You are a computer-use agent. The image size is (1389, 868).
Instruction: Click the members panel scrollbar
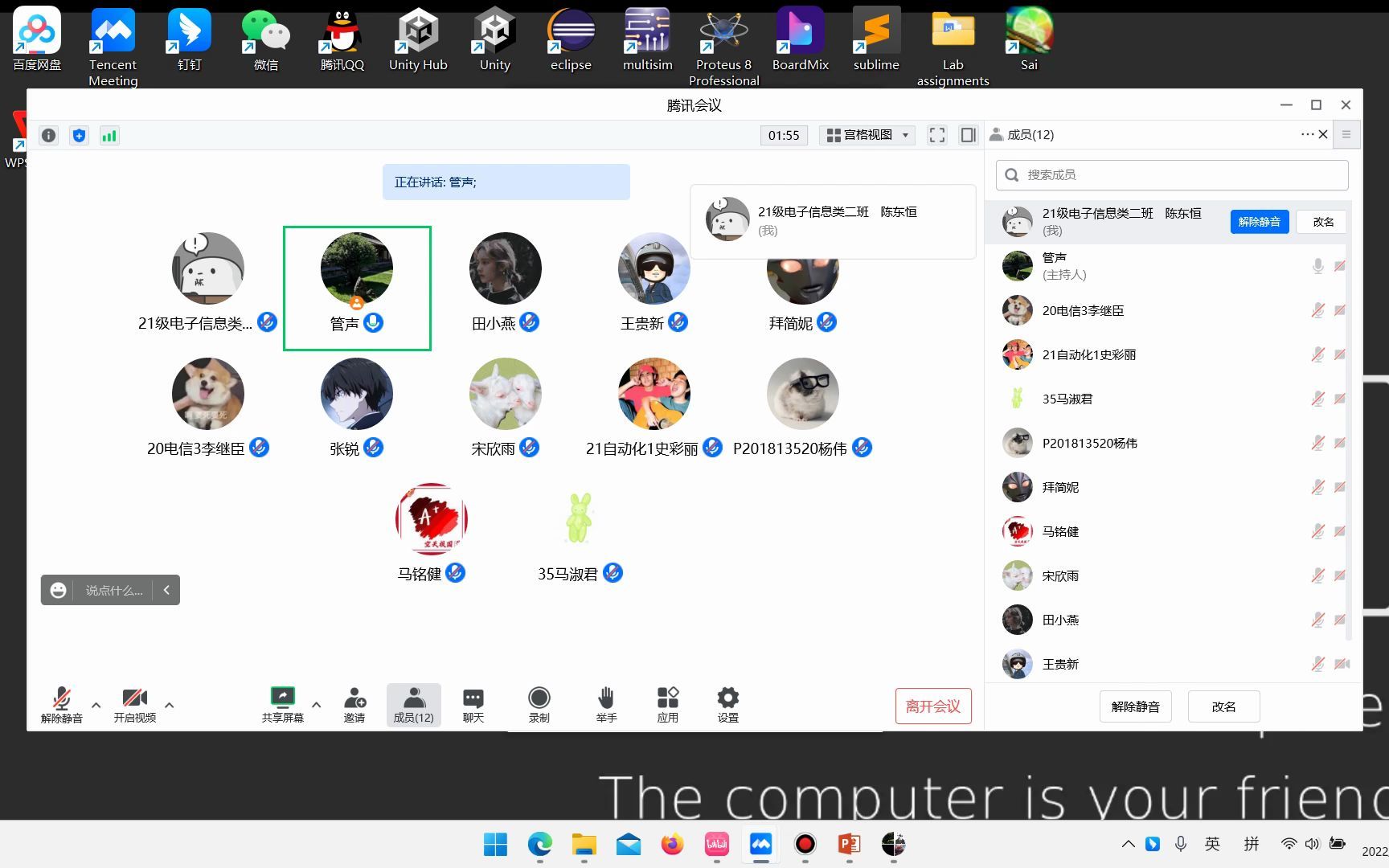point(1350,421)
